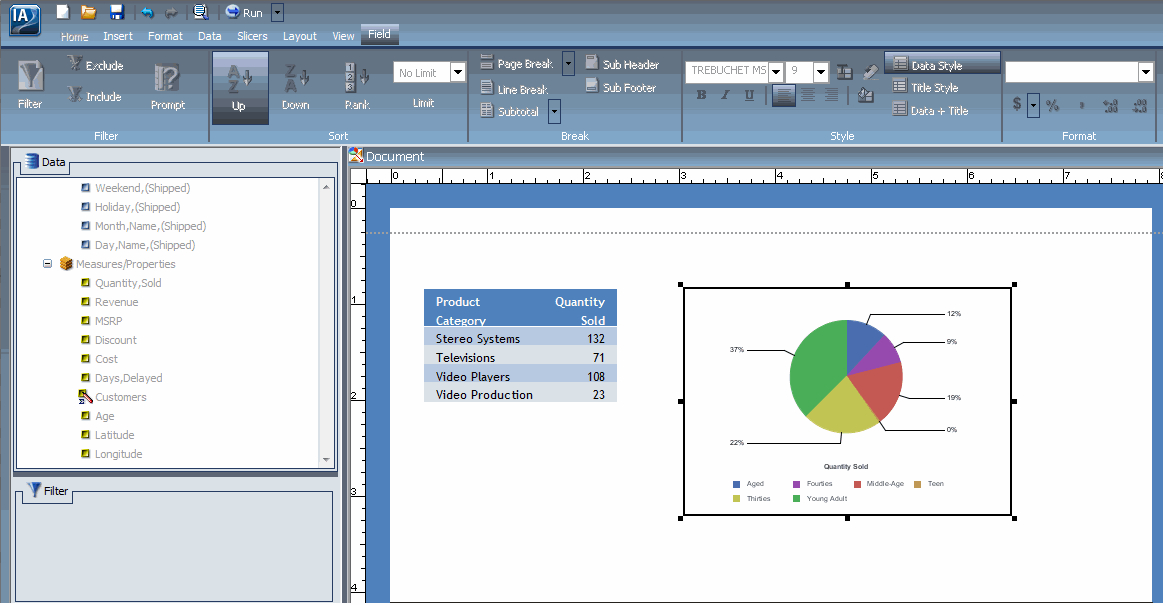The width and height of the screenshot is (1165, 605).
Task: Select the Data Style option
Action: (x=942, y=64)
